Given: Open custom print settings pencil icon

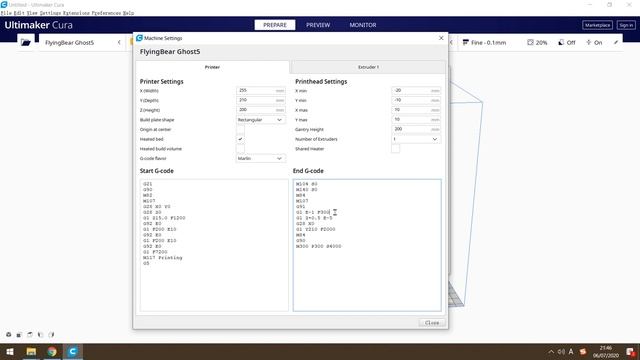Looking at the screenshot, I should point(616,42).
